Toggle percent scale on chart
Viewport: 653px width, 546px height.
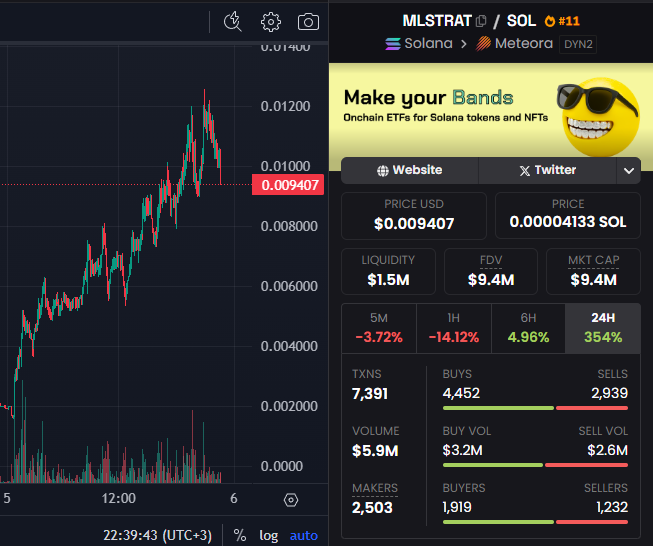click(x=239, y=535)
